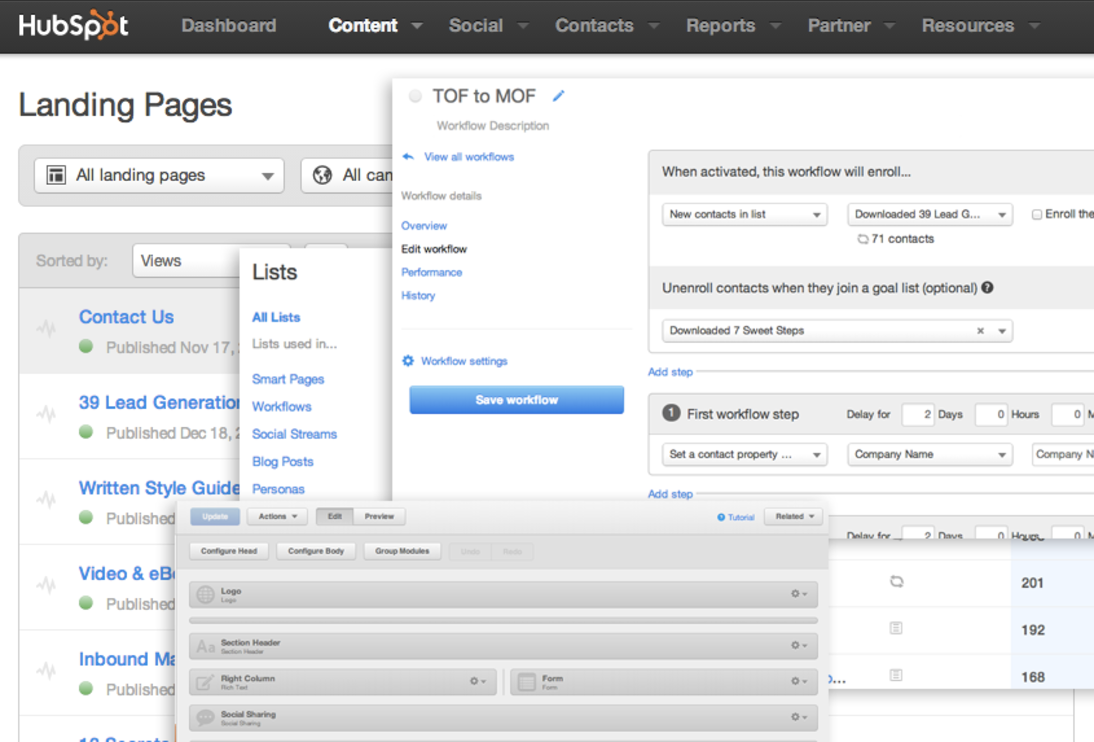Clear Downloaded 7 Sweet Steps selection with the x
Screen dimensions: 1094x742
pos(980,331)
